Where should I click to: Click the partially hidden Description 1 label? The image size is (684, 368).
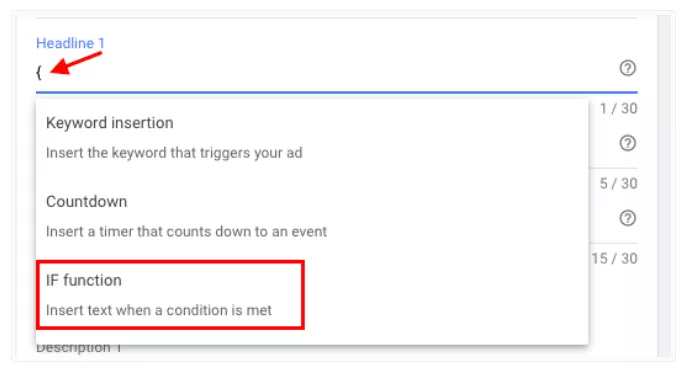[79, 349]
